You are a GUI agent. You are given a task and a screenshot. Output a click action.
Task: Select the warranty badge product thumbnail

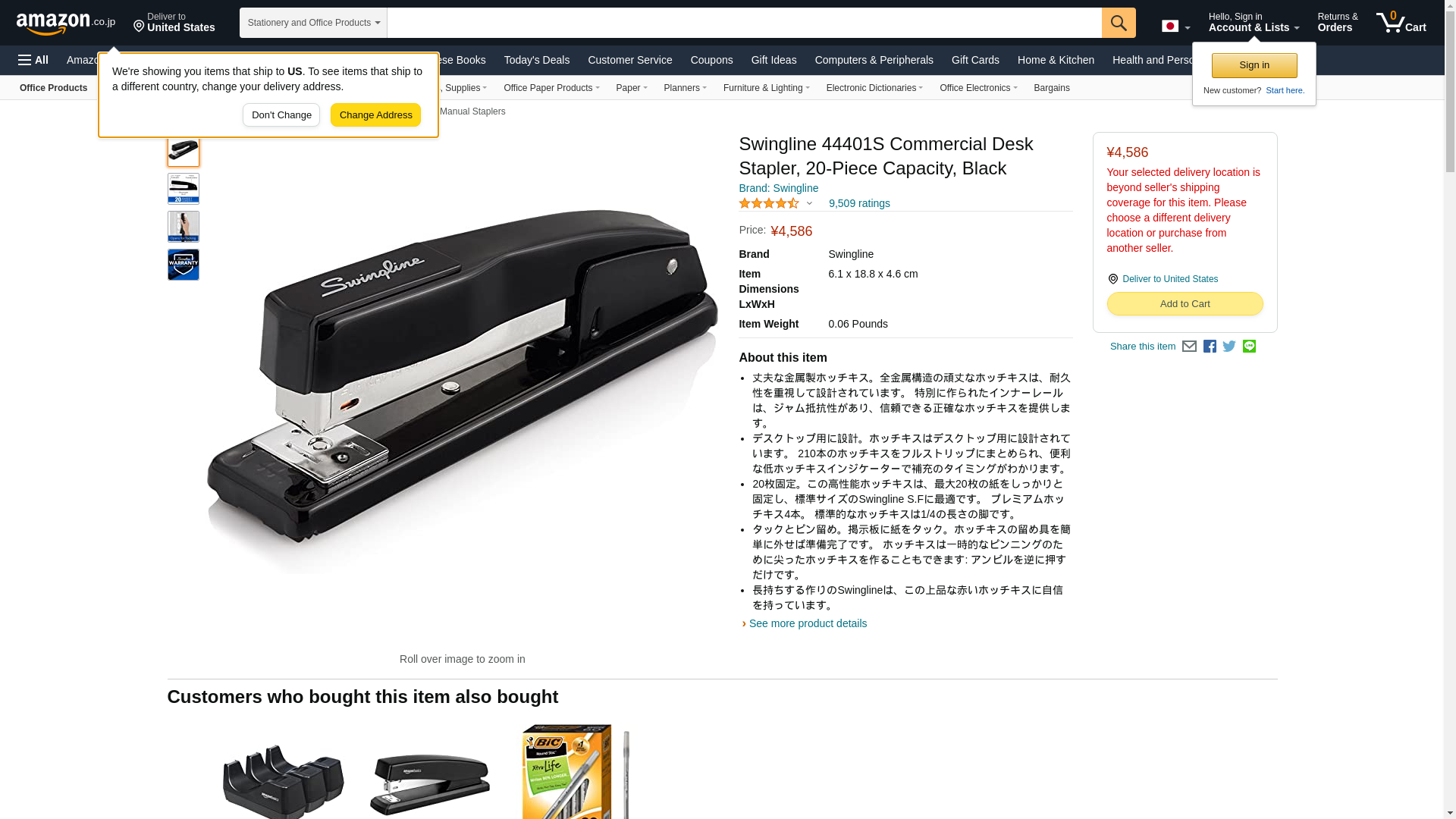pos(184,265)
